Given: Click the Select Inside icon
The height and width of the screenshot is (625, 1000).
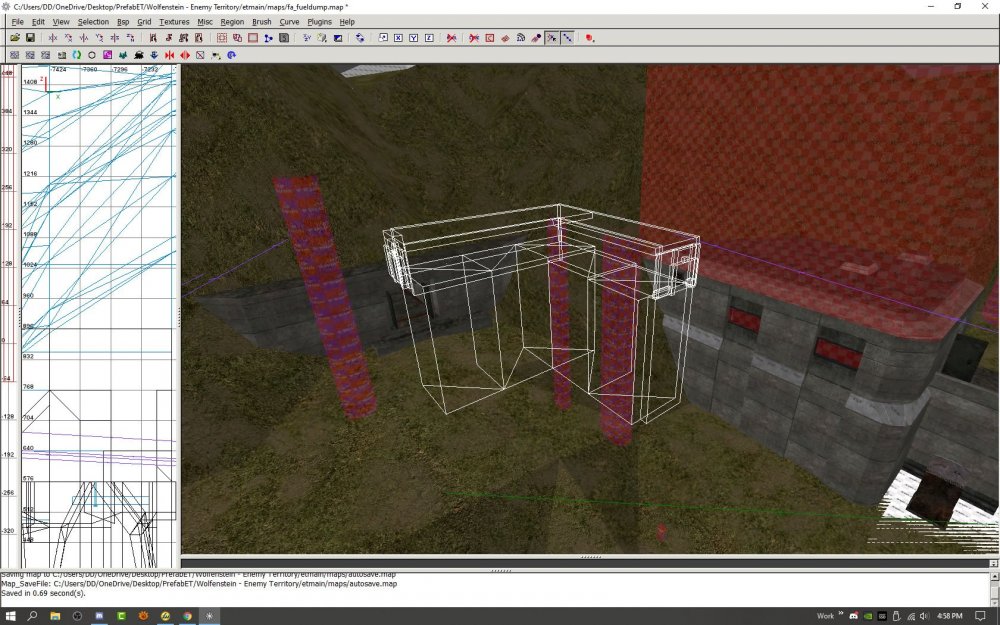Looking at the screenshot, I should (x=199, y=38).
